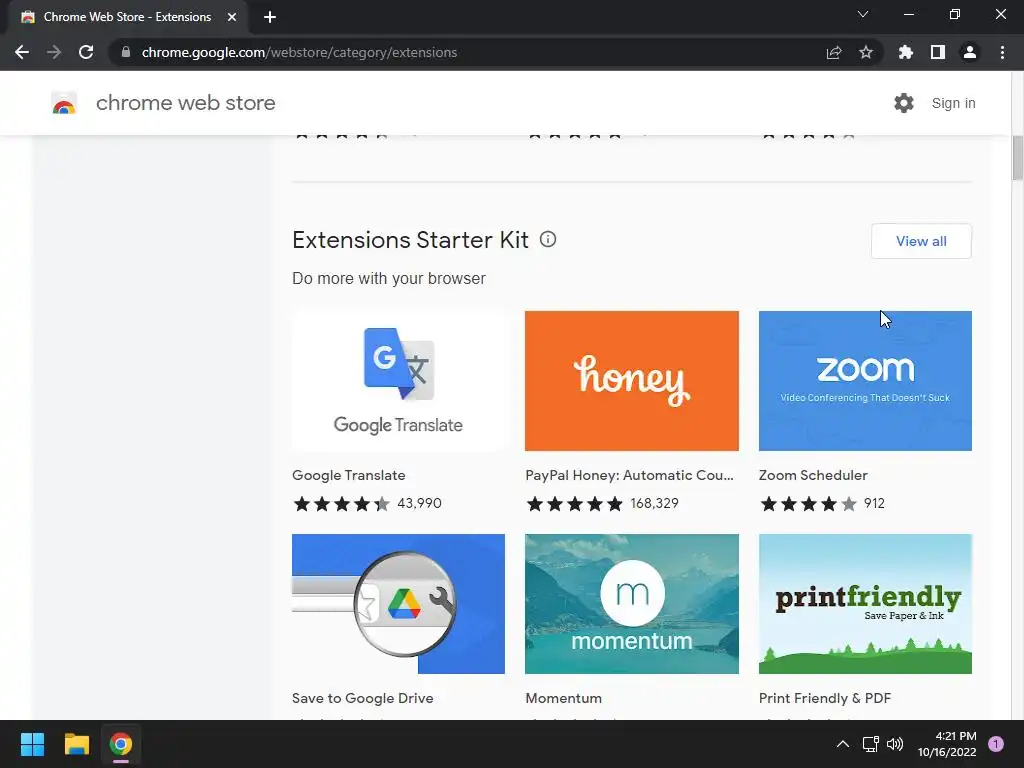Open File Explorer from taskbar
This screenshot has height=768, width=1024.
[x=76, y=744]
